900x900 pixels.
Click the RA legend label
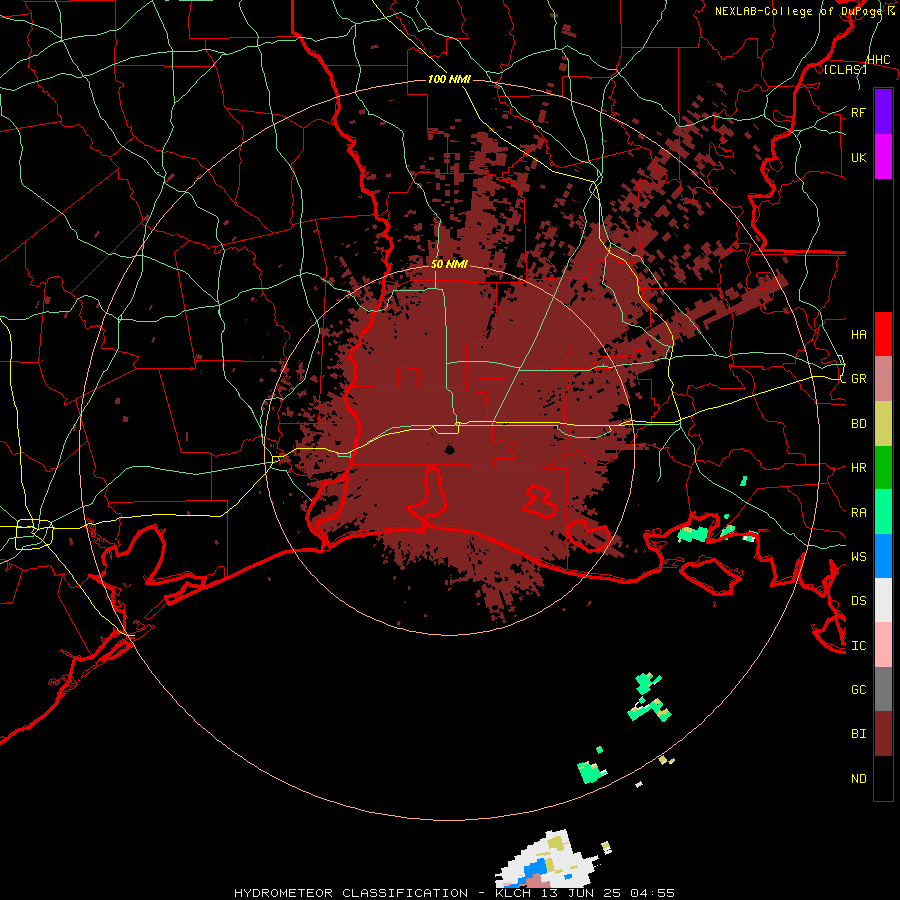[x=858, y=513]
